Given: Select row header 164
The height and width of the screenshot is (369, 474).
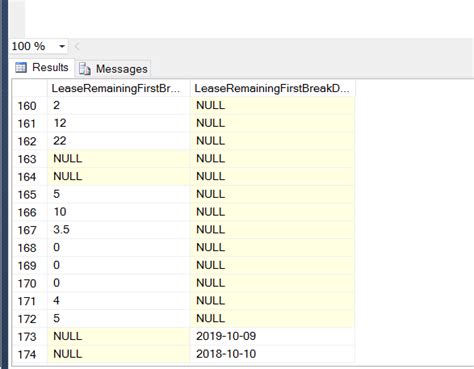Looking at the screenshot, I should coord(30,177).
